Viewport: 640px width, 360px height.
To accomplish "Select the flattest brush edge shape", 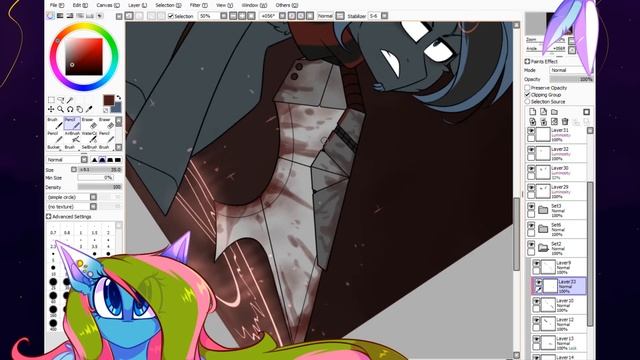I will [x=118, y=160].
